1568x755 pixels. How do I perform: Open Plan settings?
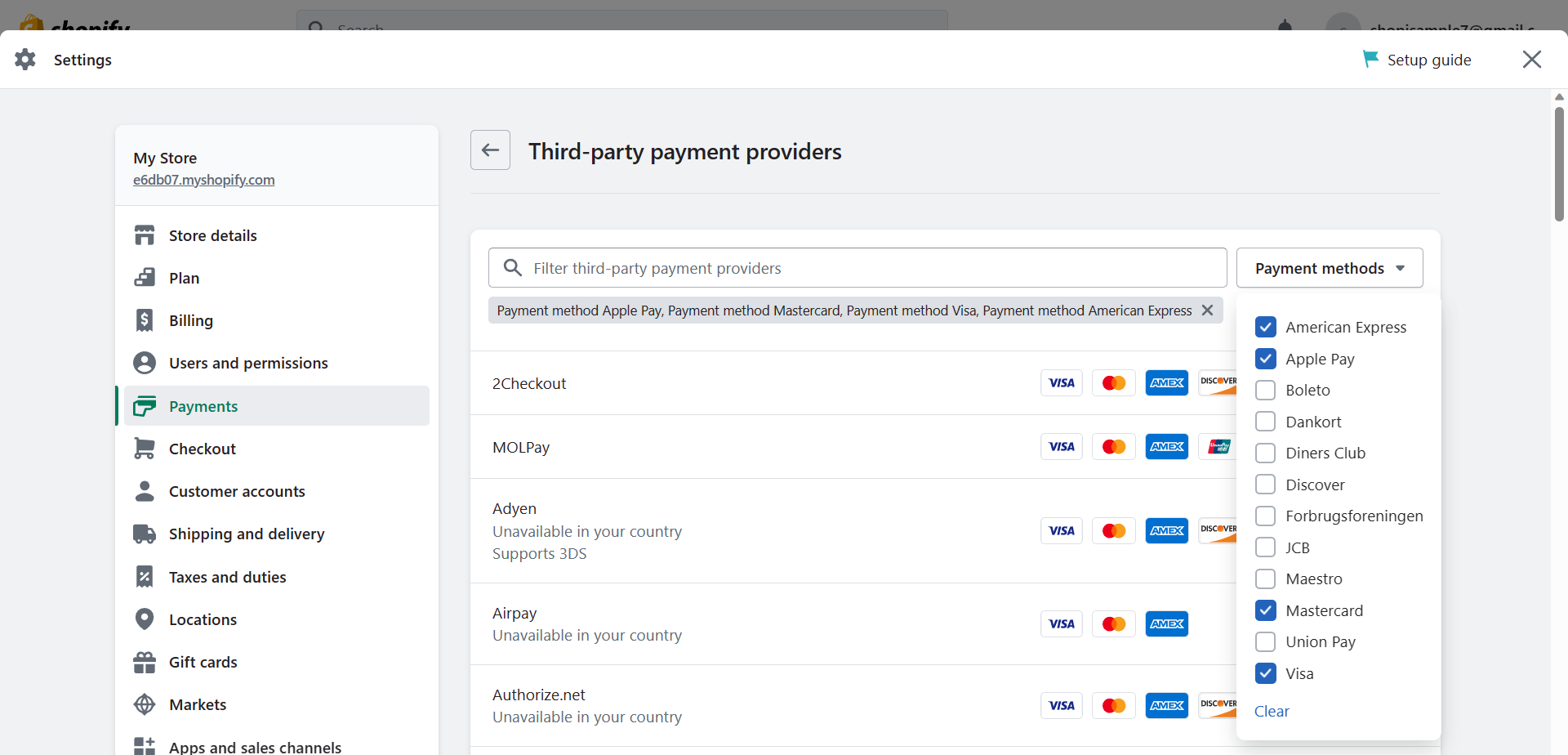click(276, 278)
